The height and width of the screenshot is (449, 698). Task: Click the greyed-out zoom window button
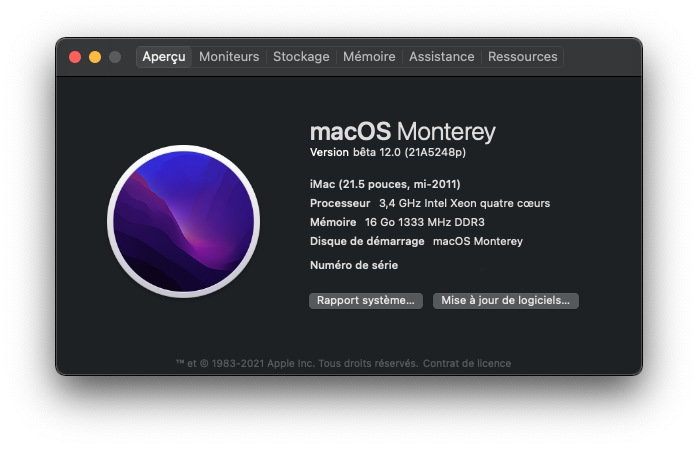tap(115, 57)
